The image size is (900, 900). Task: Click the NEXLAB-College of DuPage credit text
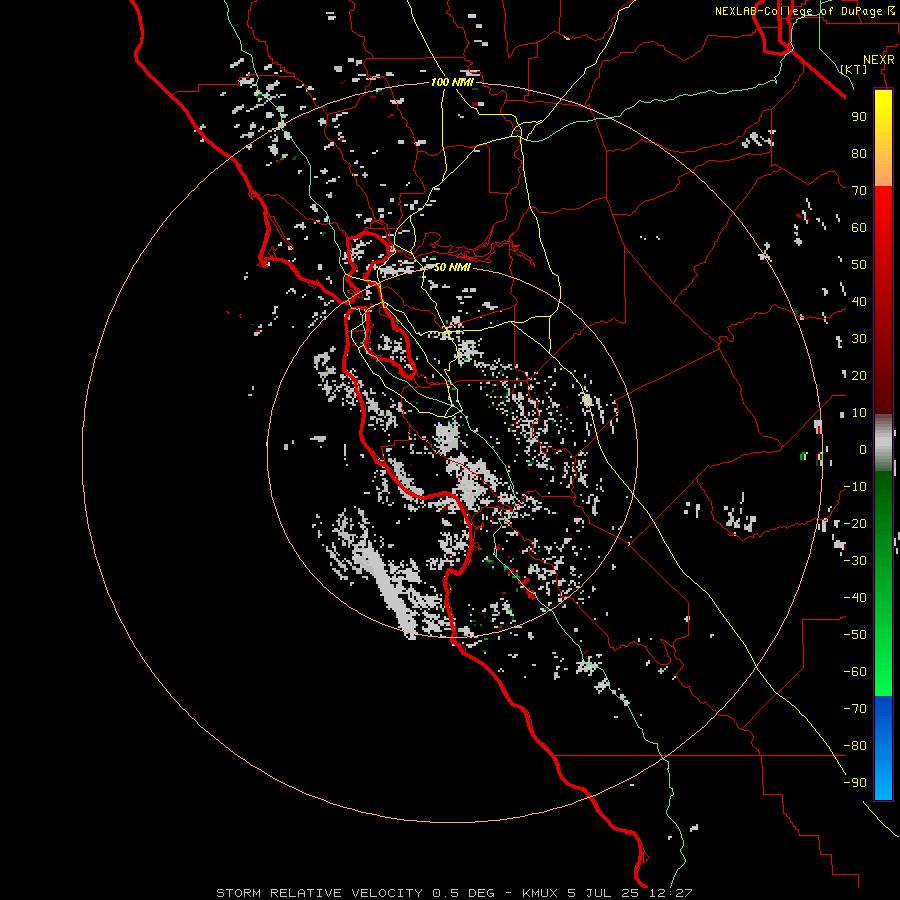(805, 11)
